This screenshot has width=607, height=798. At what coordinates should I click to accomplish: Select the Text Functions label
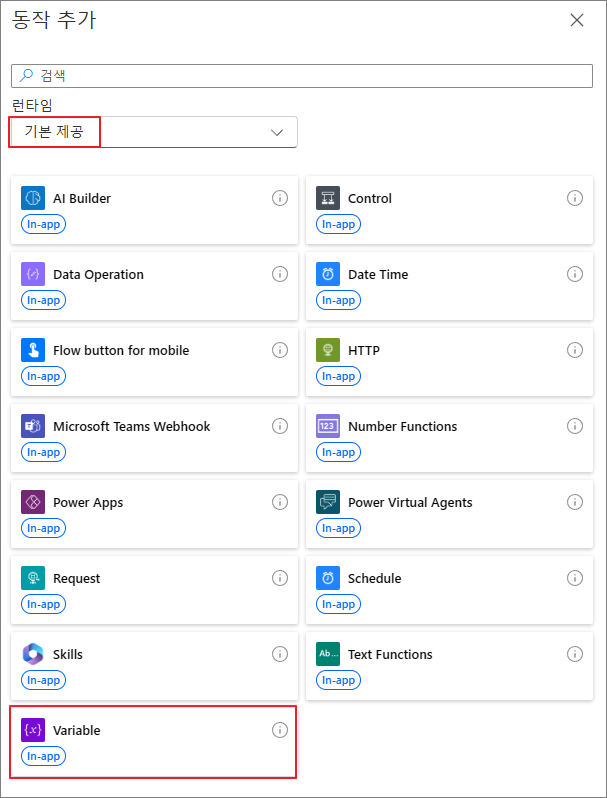(x=390, y=654)
